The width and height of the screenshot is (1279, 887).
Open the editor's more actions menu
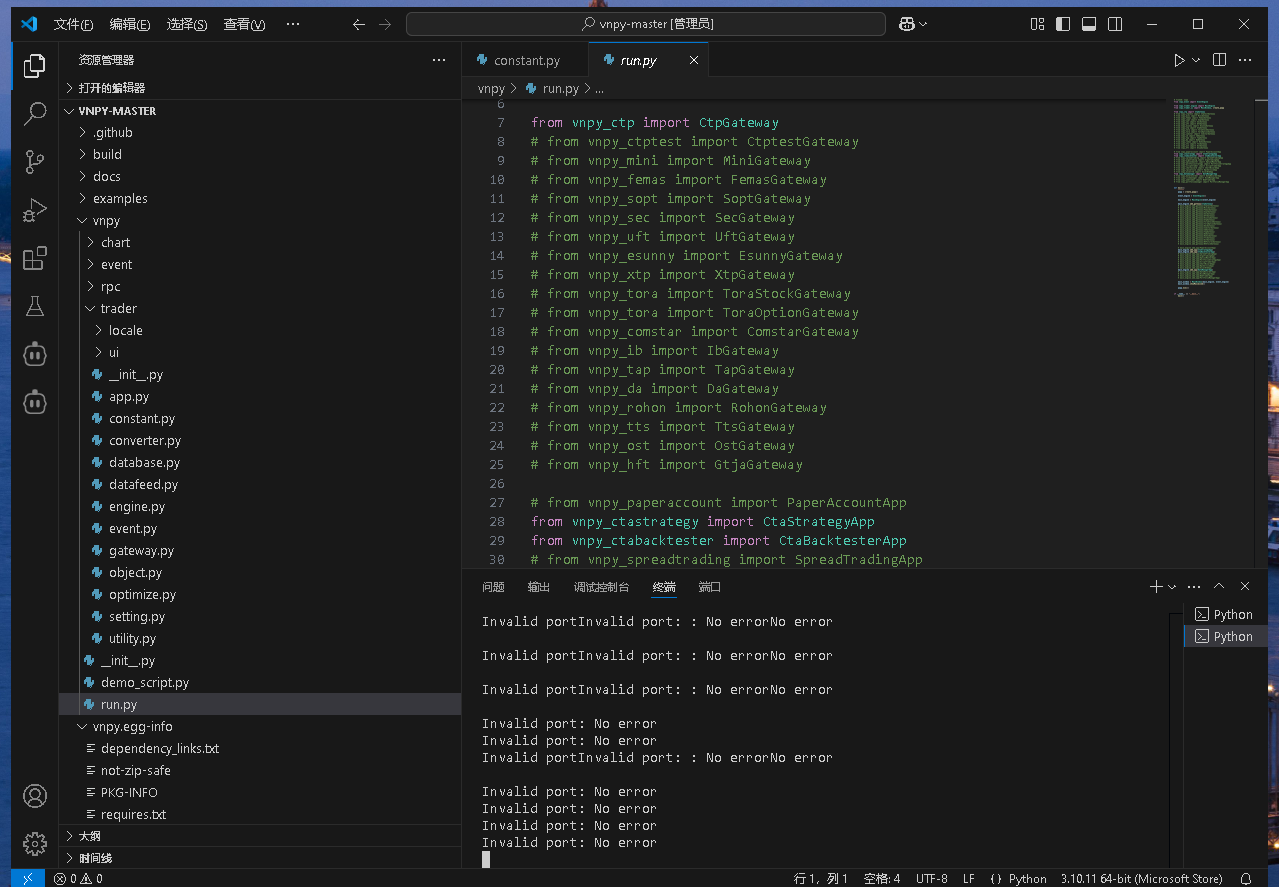1245,60
